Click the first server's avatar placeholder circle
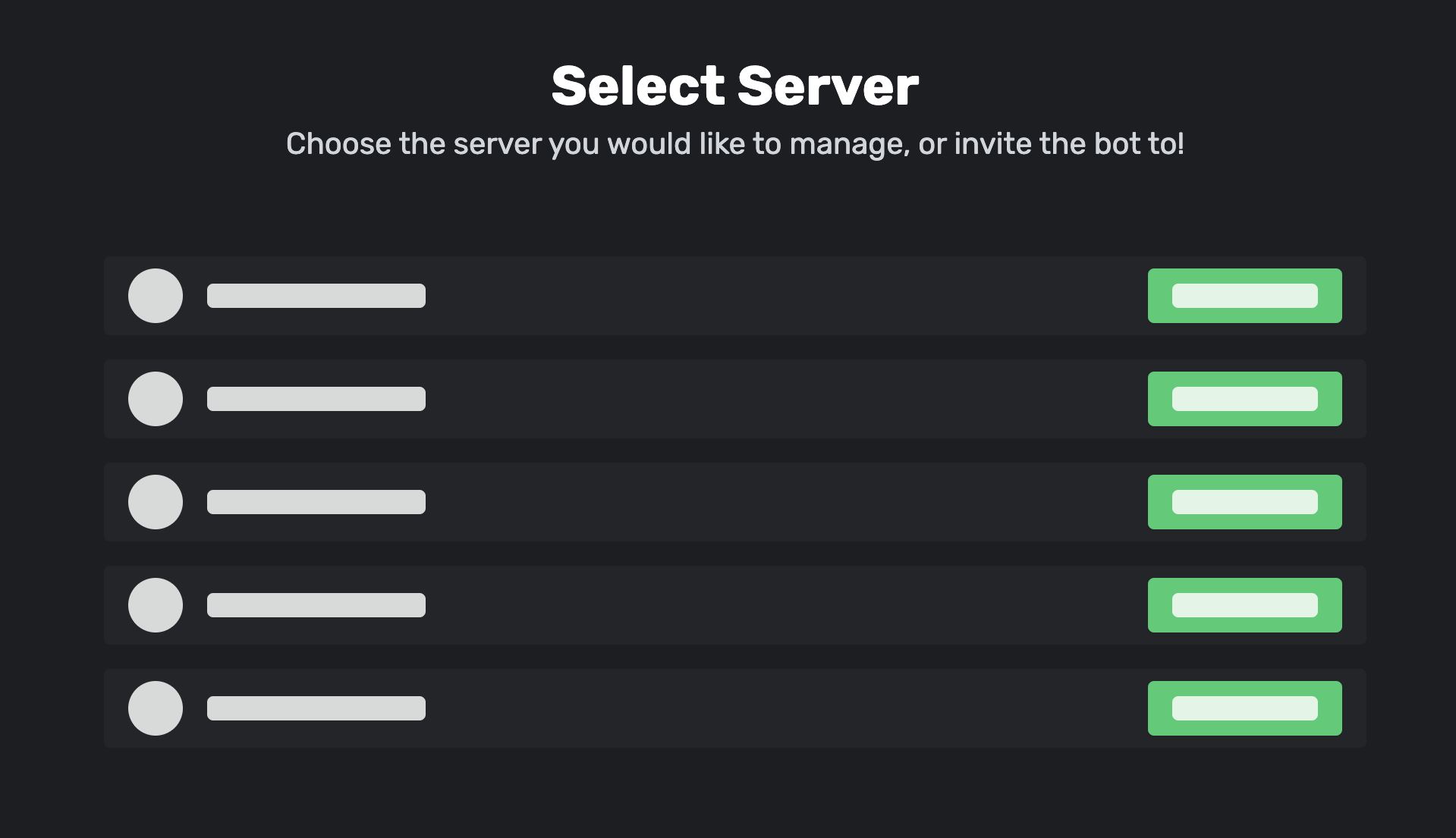This screenshot has width=1456, height=838. pos(156,296)
